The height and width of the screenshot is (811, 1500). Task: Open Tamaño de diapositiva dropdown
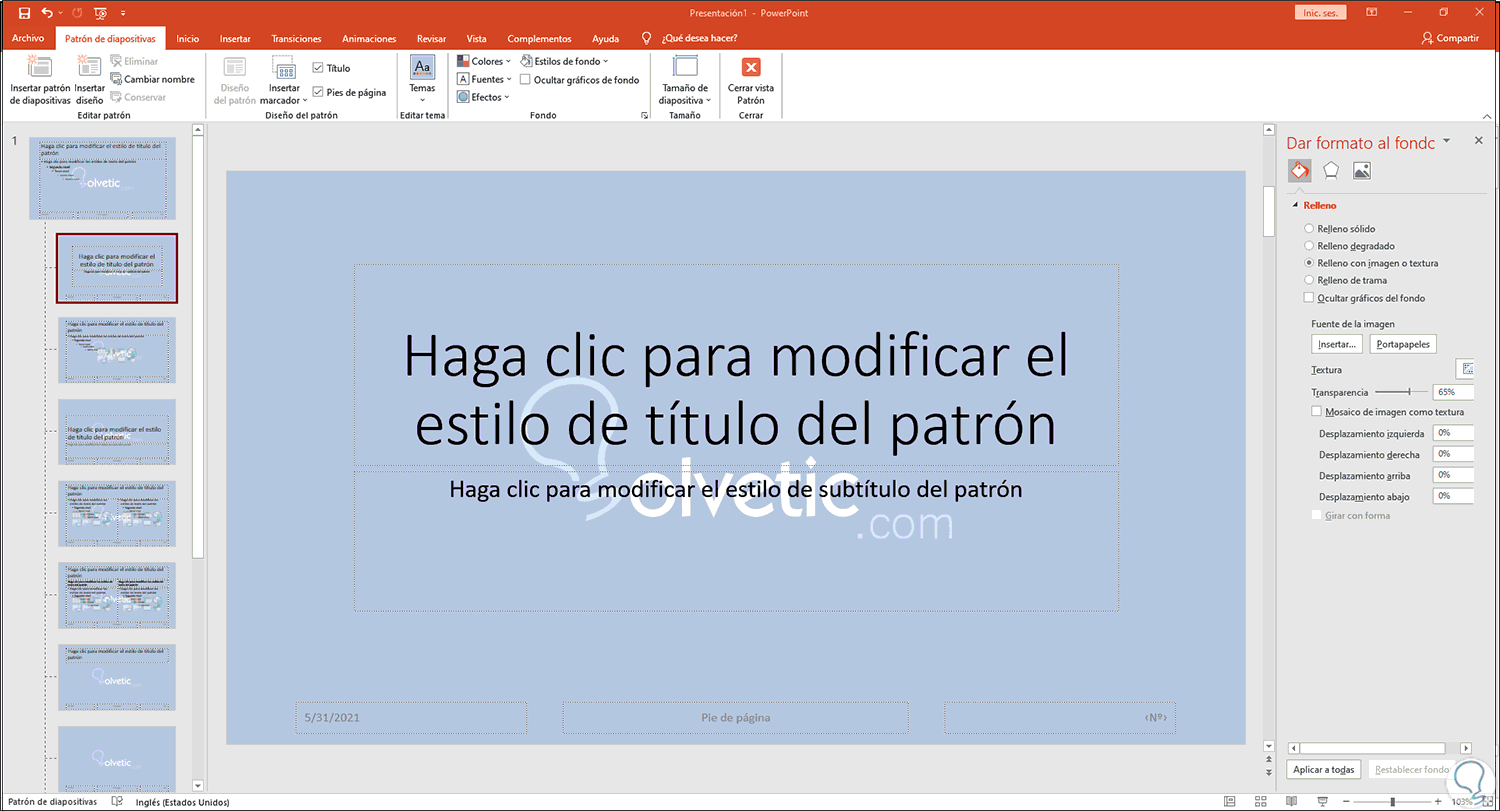click(685, 80)
